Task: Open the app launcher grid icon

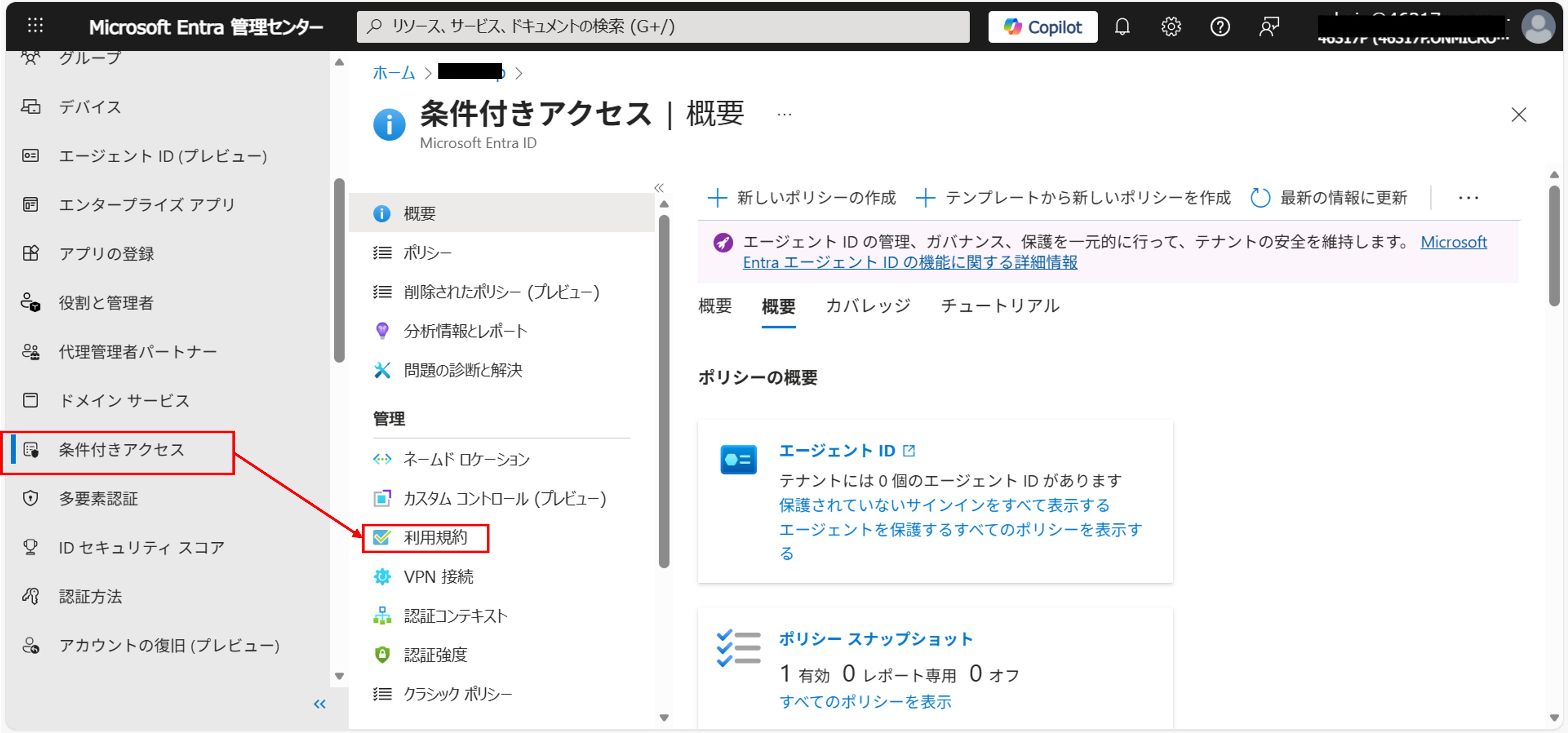Action: 35,26
